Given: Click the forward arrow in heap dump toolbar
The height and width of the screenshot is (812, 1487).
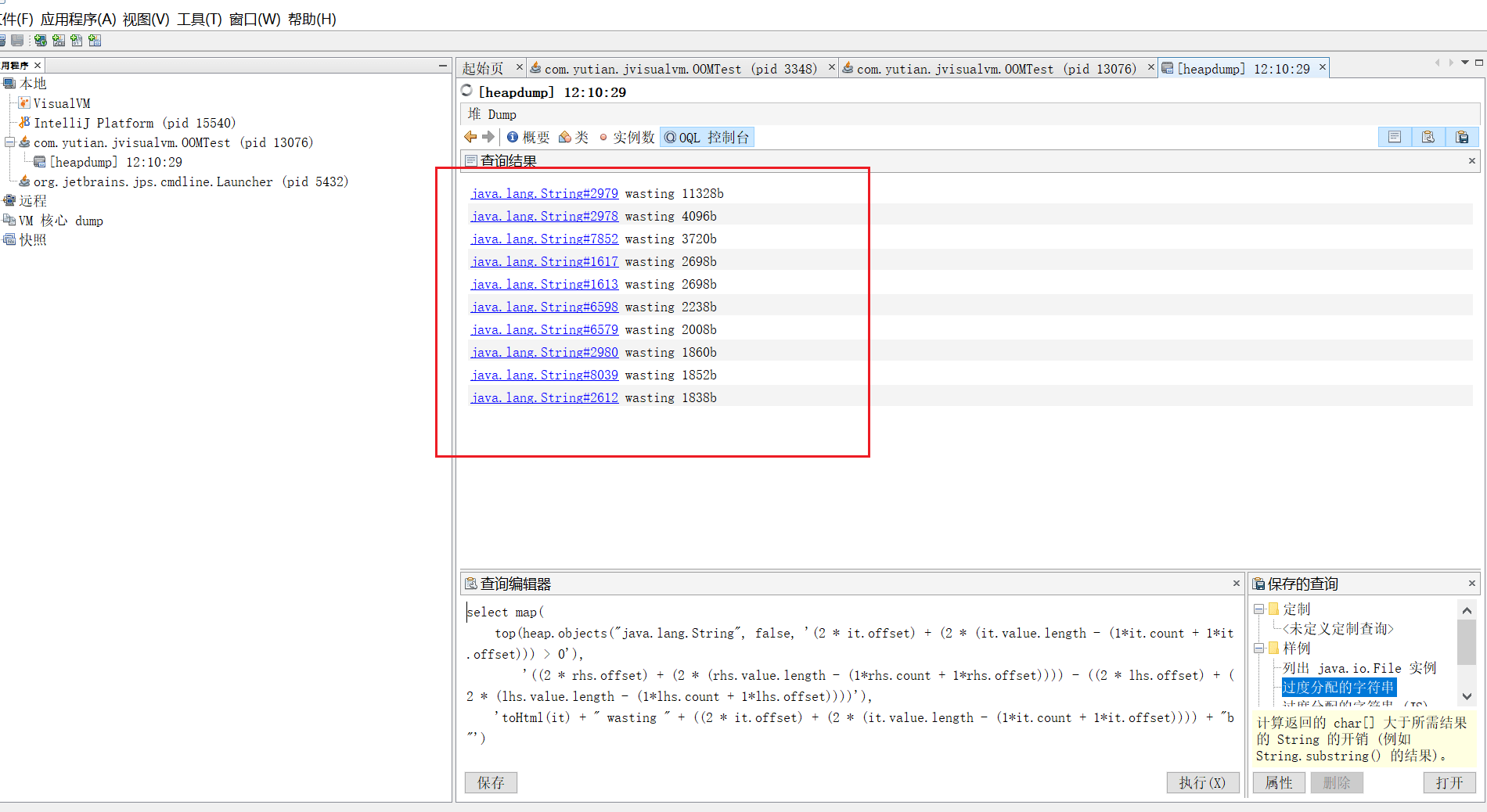Looking at the screenshot, I should (x=488, y=137).
